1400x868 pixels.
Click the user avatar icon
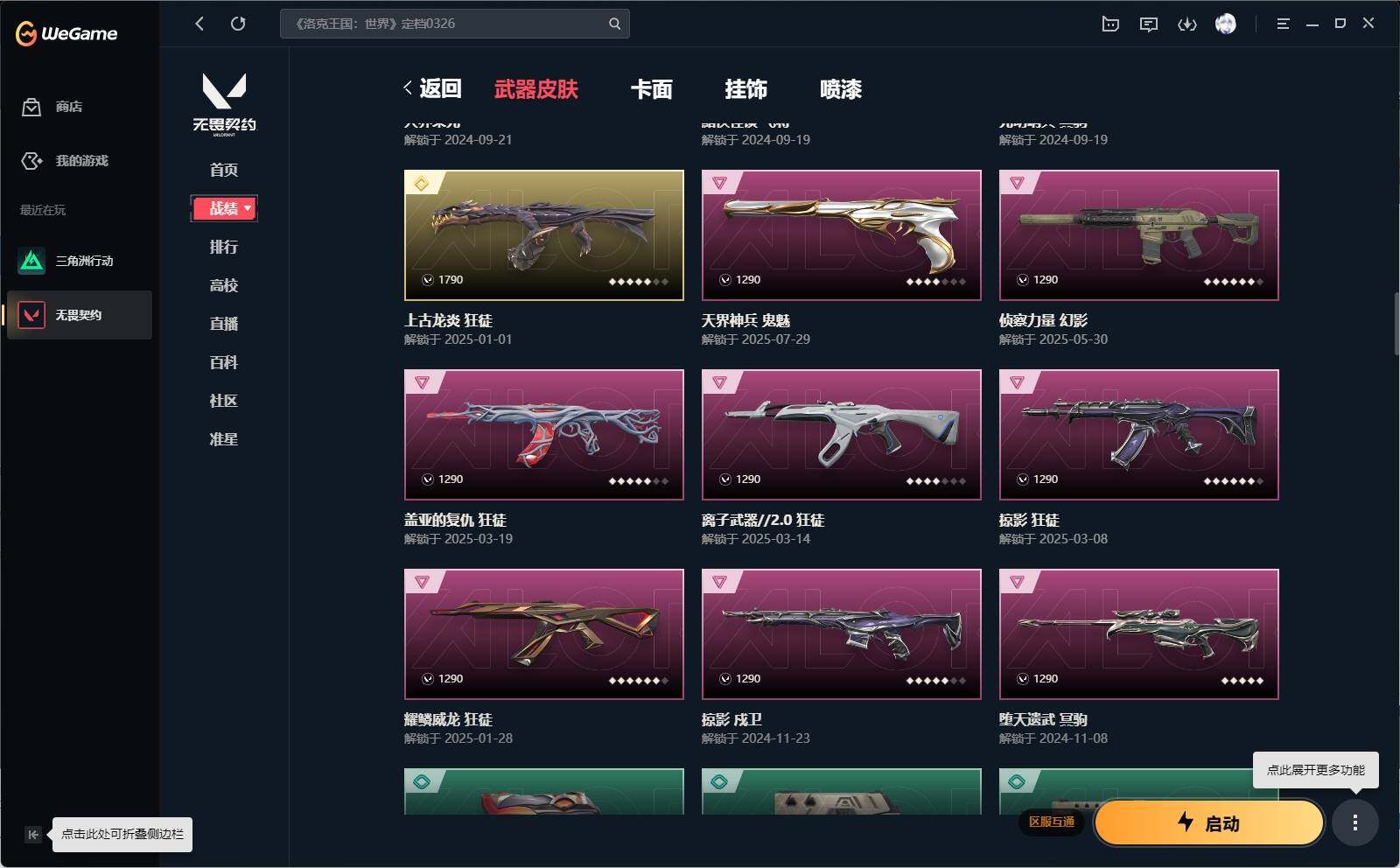(1226, 24)
